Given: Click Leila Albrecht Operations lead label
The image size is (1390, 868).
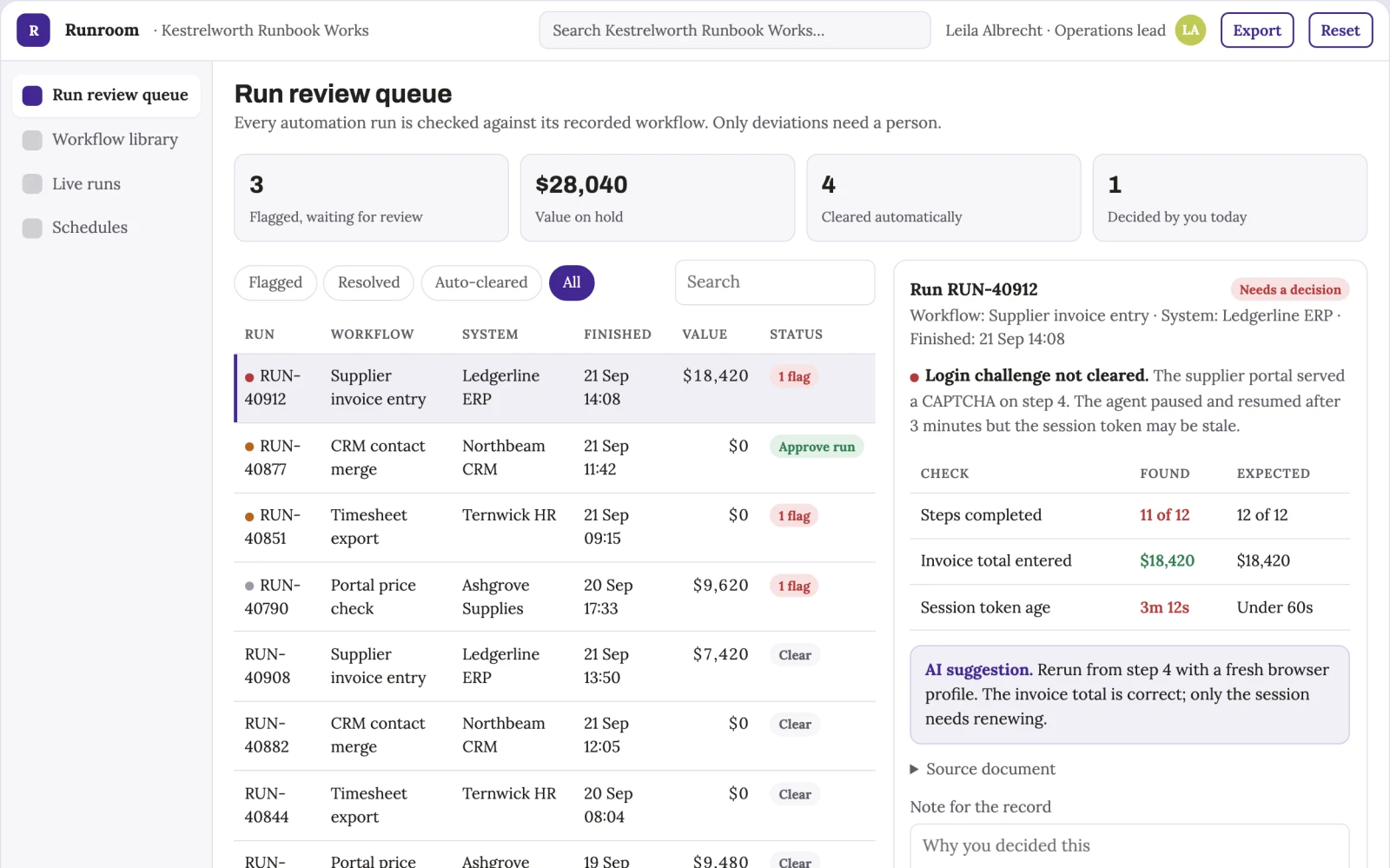Looking at the screenshot, I should [x=1056, y=30].
